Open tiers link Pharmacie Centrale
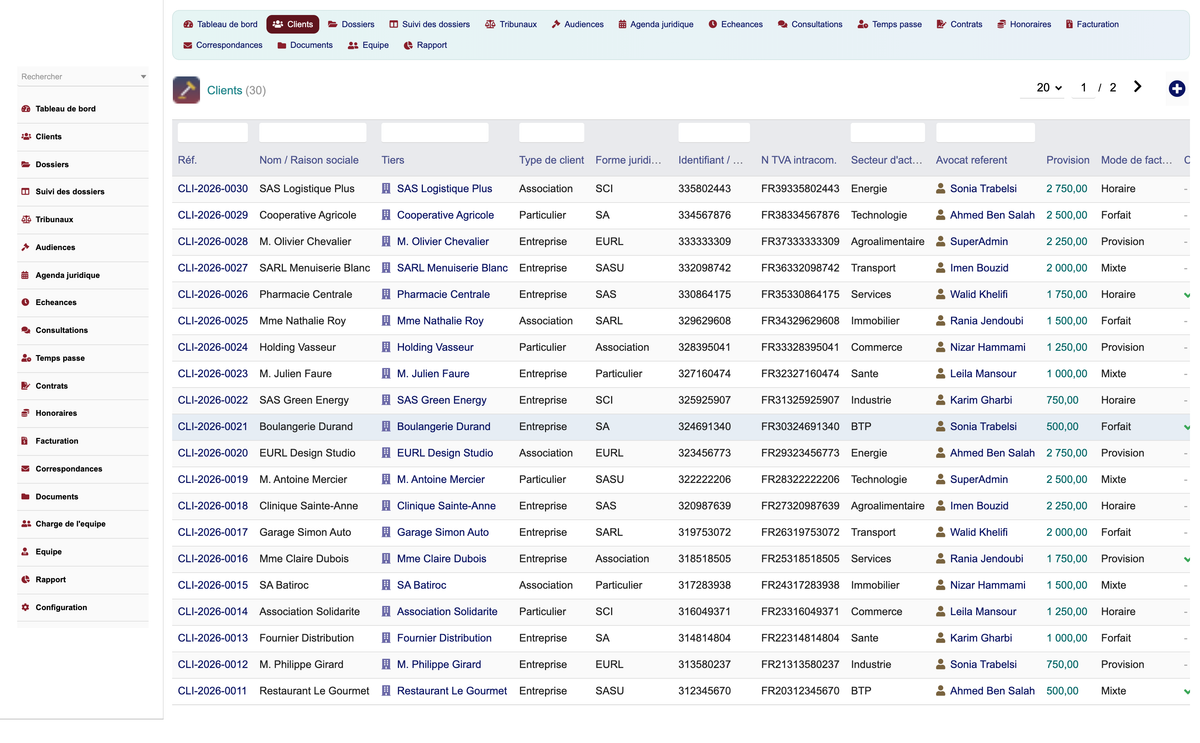 pyautogui.click(x=443, y=294)
